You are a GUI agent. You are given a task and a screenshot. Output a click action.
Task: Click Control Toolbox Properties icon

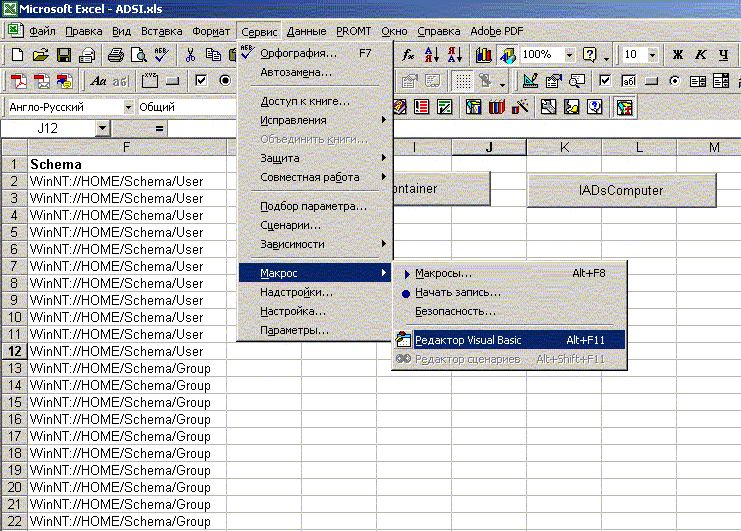[553, 81]
